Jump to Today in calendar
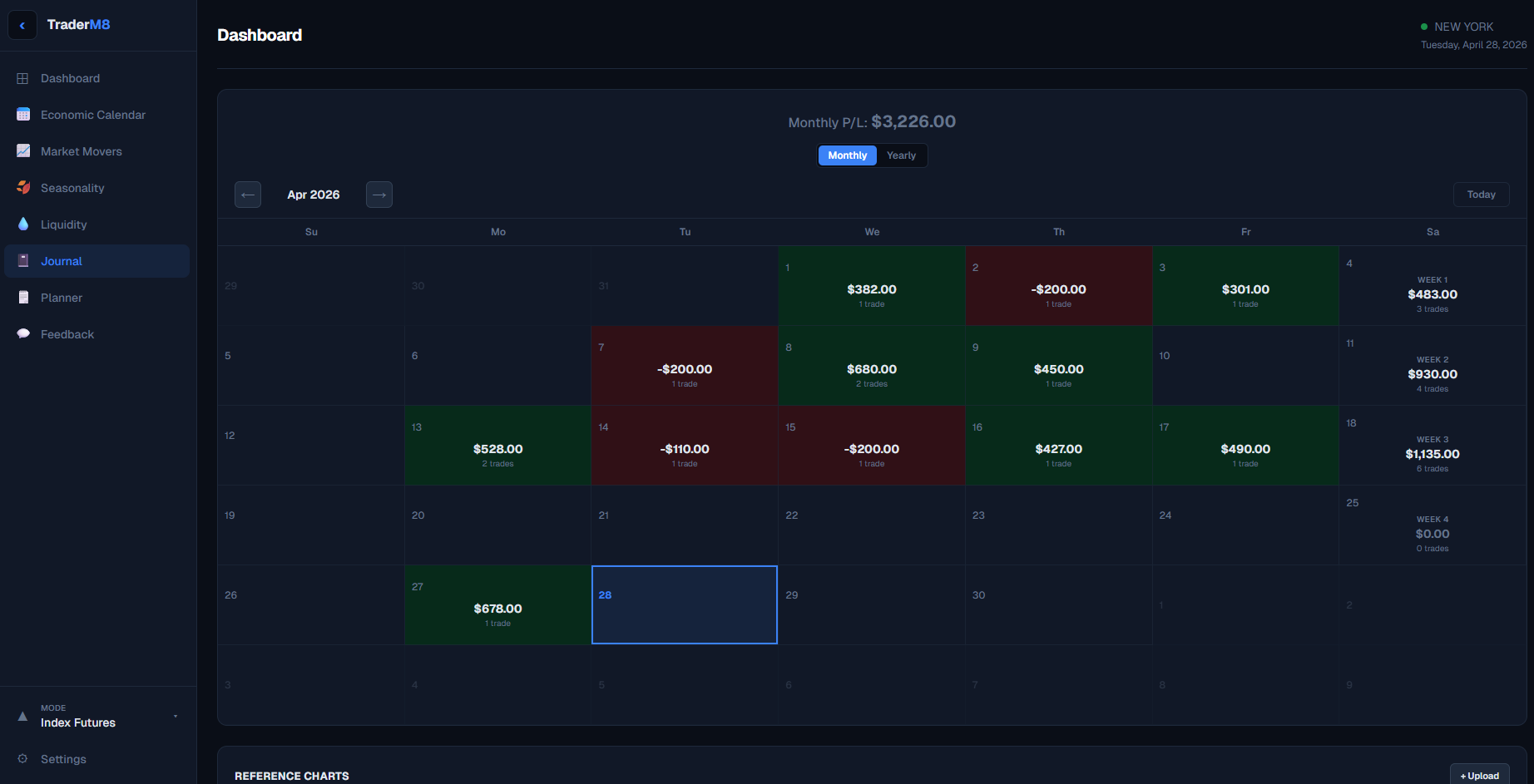 [x=1481, y=195]
